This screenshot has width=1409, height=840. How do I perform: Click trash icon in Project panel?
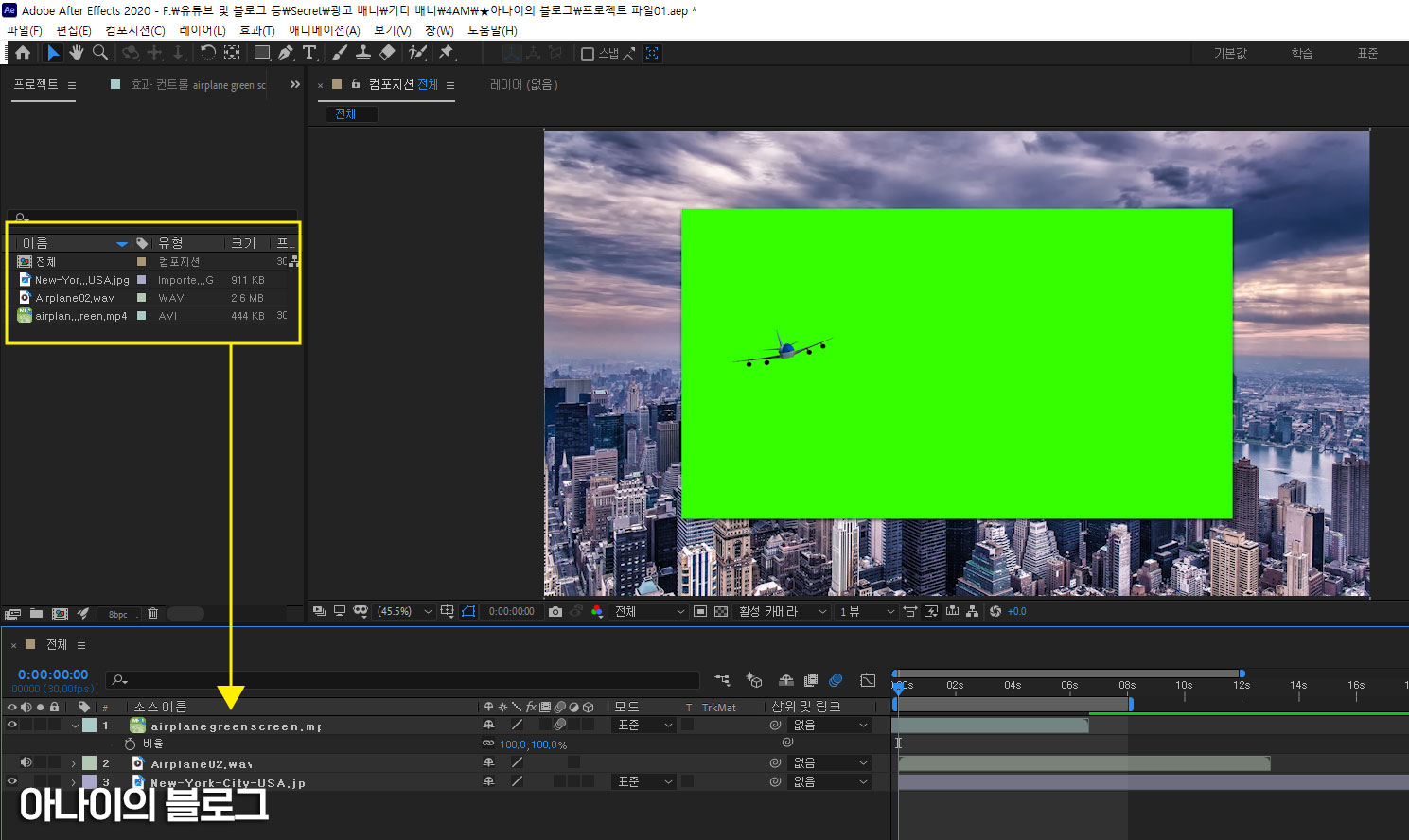(152, 614)
